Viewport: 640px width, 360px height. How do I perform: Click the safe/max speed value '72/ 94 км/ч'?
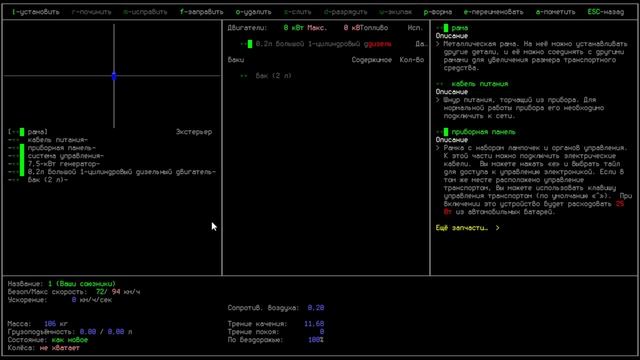(118, 292)
